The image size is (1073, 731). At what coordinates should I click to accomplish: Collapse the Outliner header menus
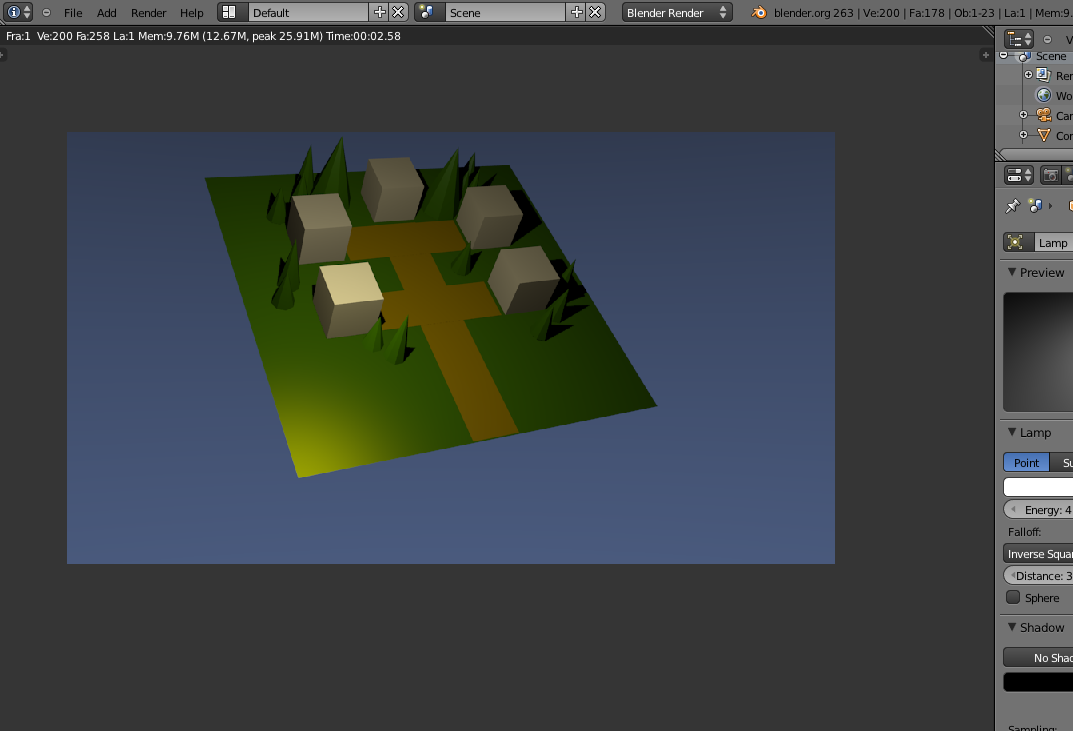tap(1047, 39)
